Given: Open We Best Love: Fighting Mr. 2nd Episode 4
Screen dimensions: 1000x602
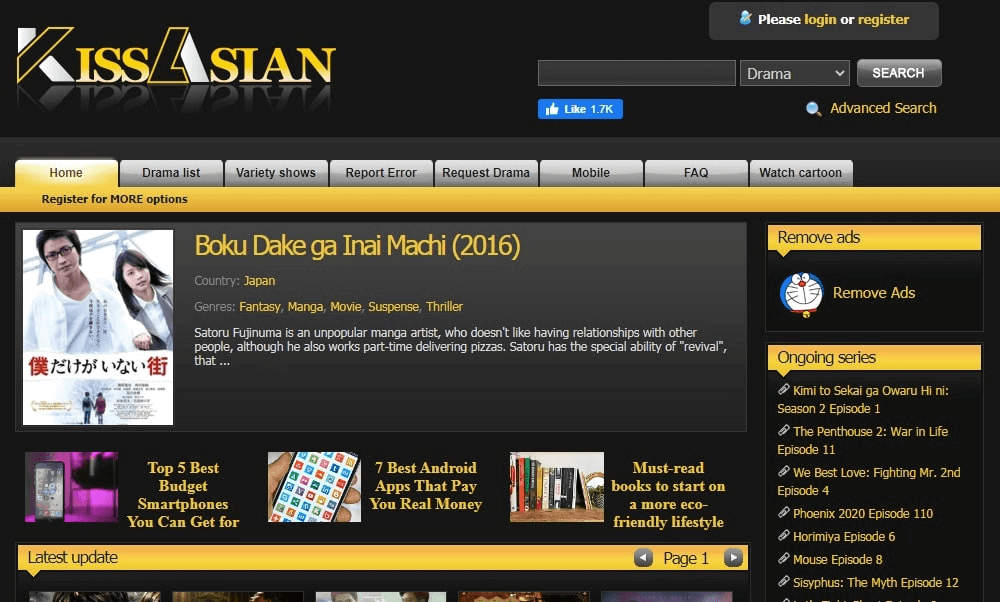Looking at the screenshot, I should click(869, 481).
